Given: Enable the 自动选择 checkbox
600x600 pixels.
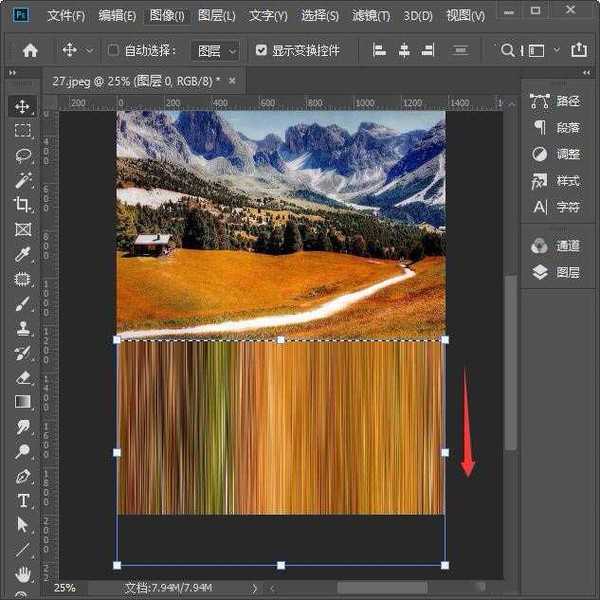Looking at the screenshot, I should pos(113,50).
